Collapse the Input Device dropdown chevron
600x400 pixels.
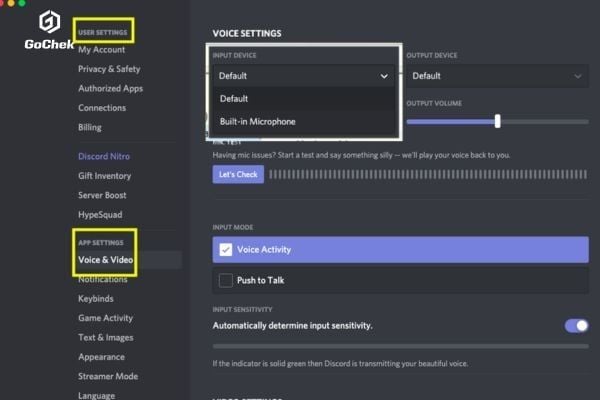tap(384, 76)
